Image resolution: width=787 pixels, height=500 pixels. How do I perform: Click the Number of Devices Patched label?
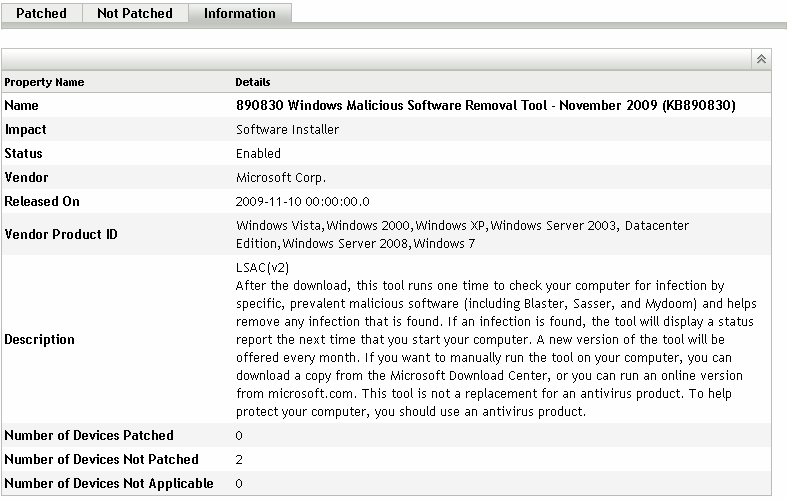point(89,435)
